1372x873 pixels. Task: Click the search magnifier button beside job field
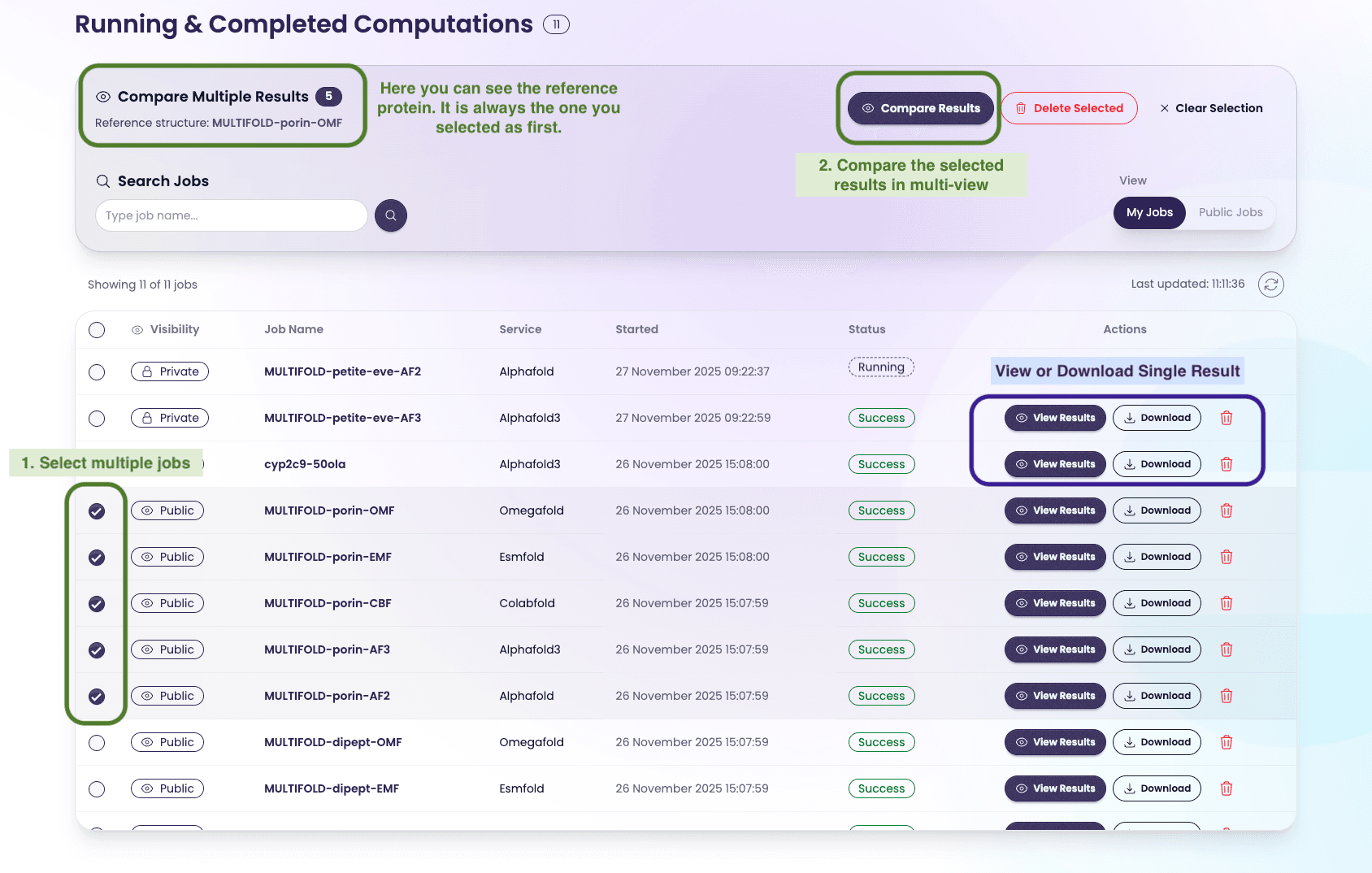pos(391,215)
